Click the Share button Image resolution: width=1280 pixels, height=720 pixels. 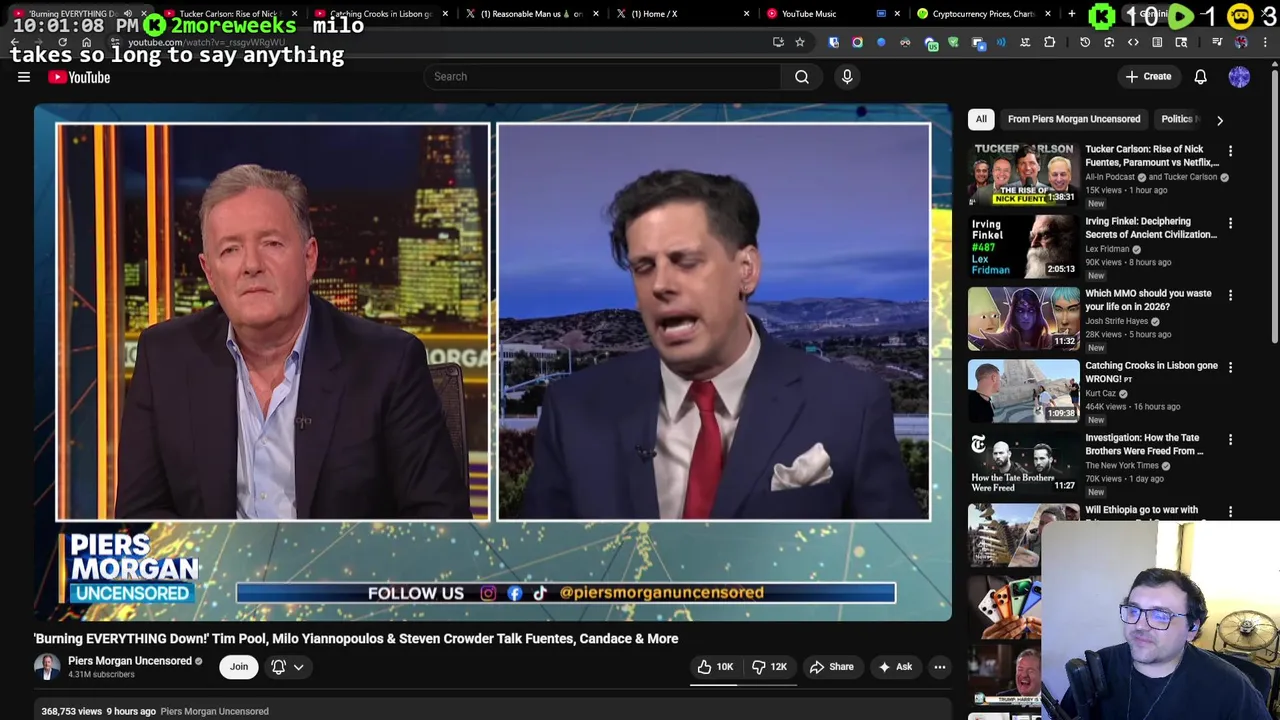(832, 667)
